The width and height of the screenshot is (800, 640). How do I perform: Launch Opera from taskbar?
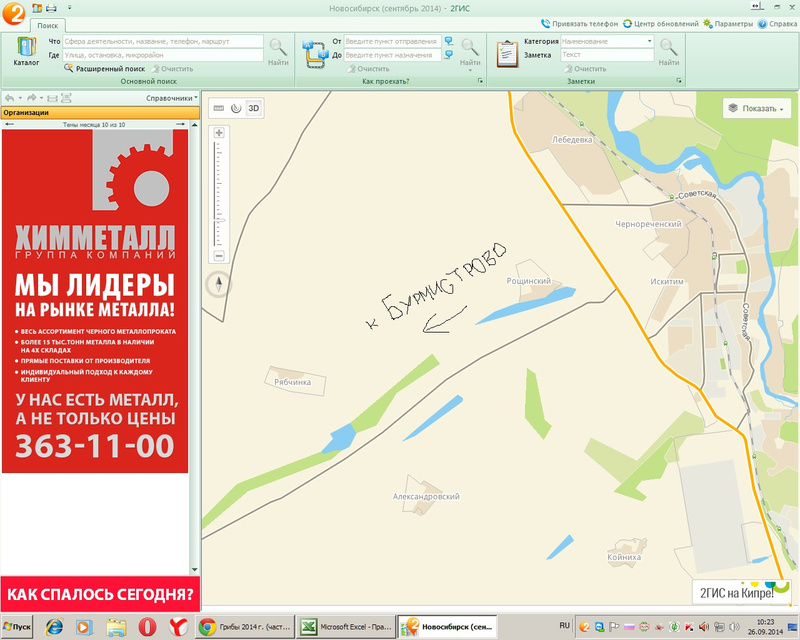click(147, 627)
